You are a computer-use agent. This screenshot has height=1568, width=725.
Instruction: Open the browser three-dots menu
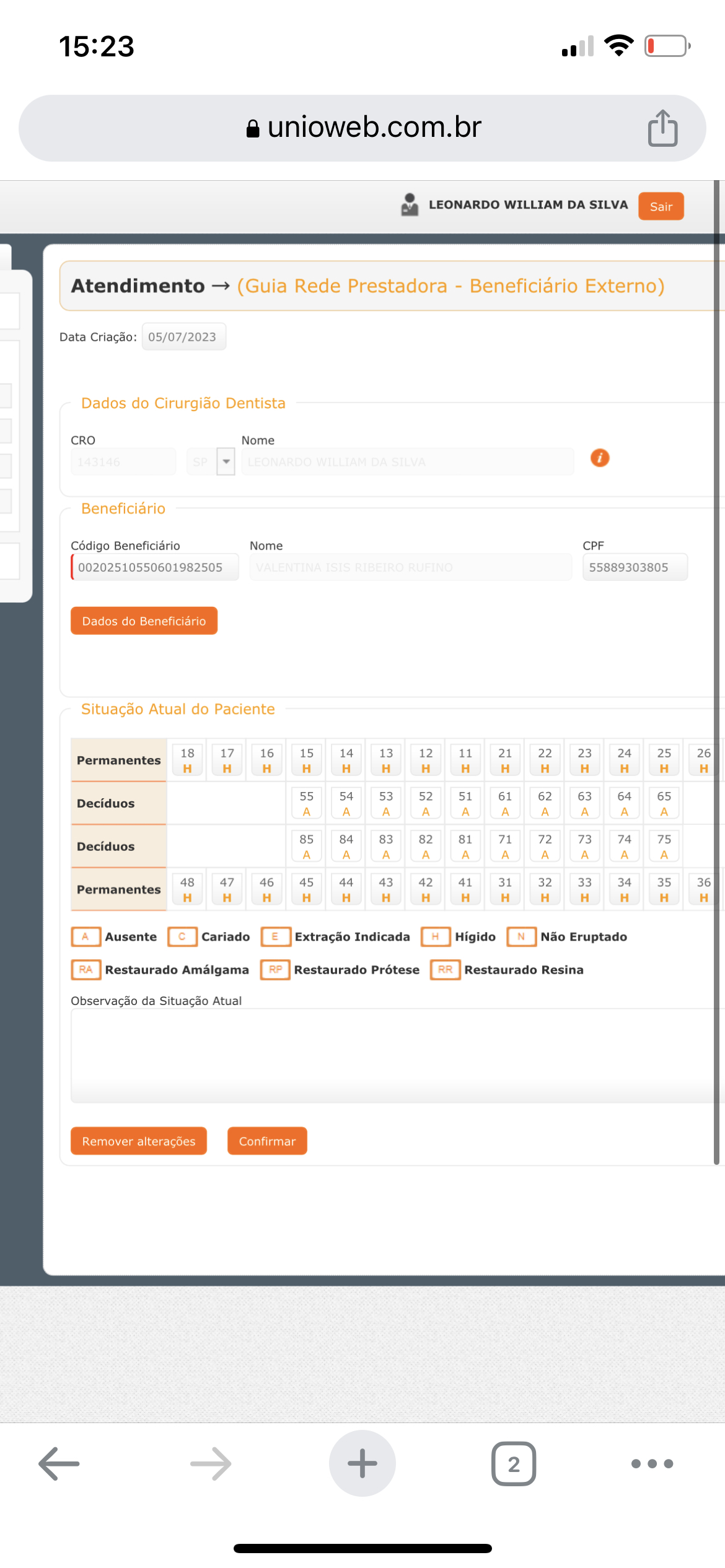[x=651, y=1463]
